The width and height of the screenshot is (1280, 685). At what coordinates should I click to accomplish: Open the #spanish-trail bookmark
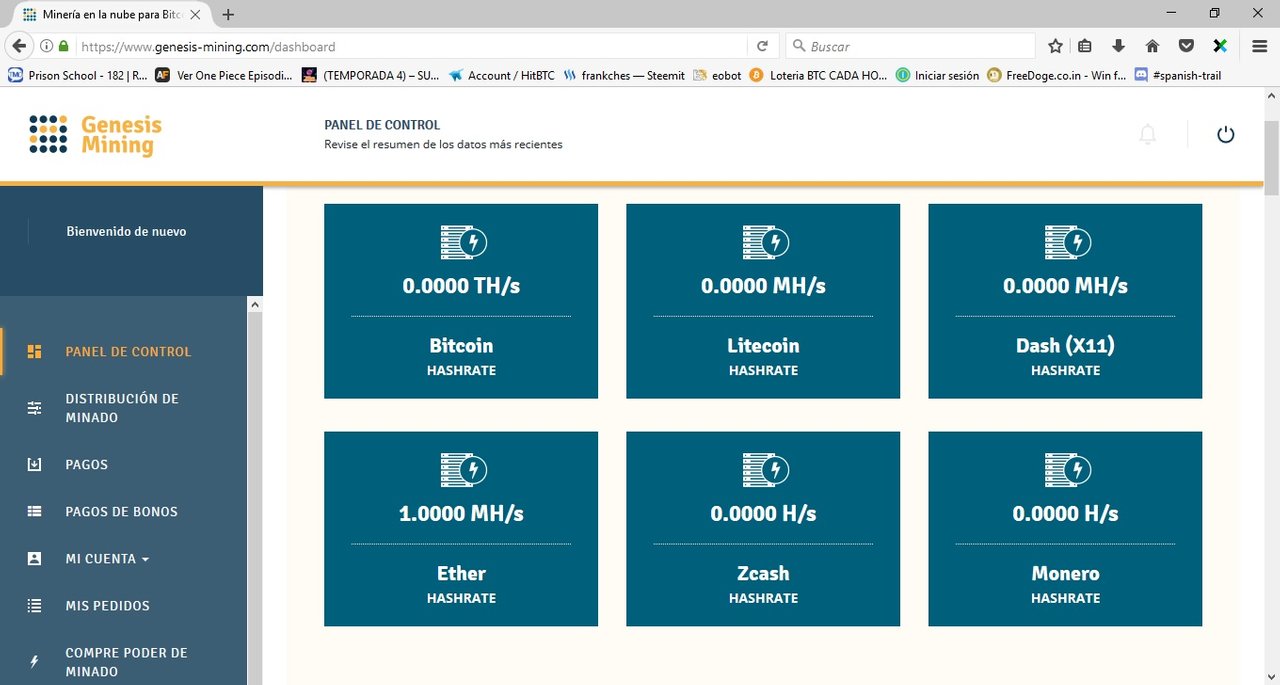[x=1177, y=75]
